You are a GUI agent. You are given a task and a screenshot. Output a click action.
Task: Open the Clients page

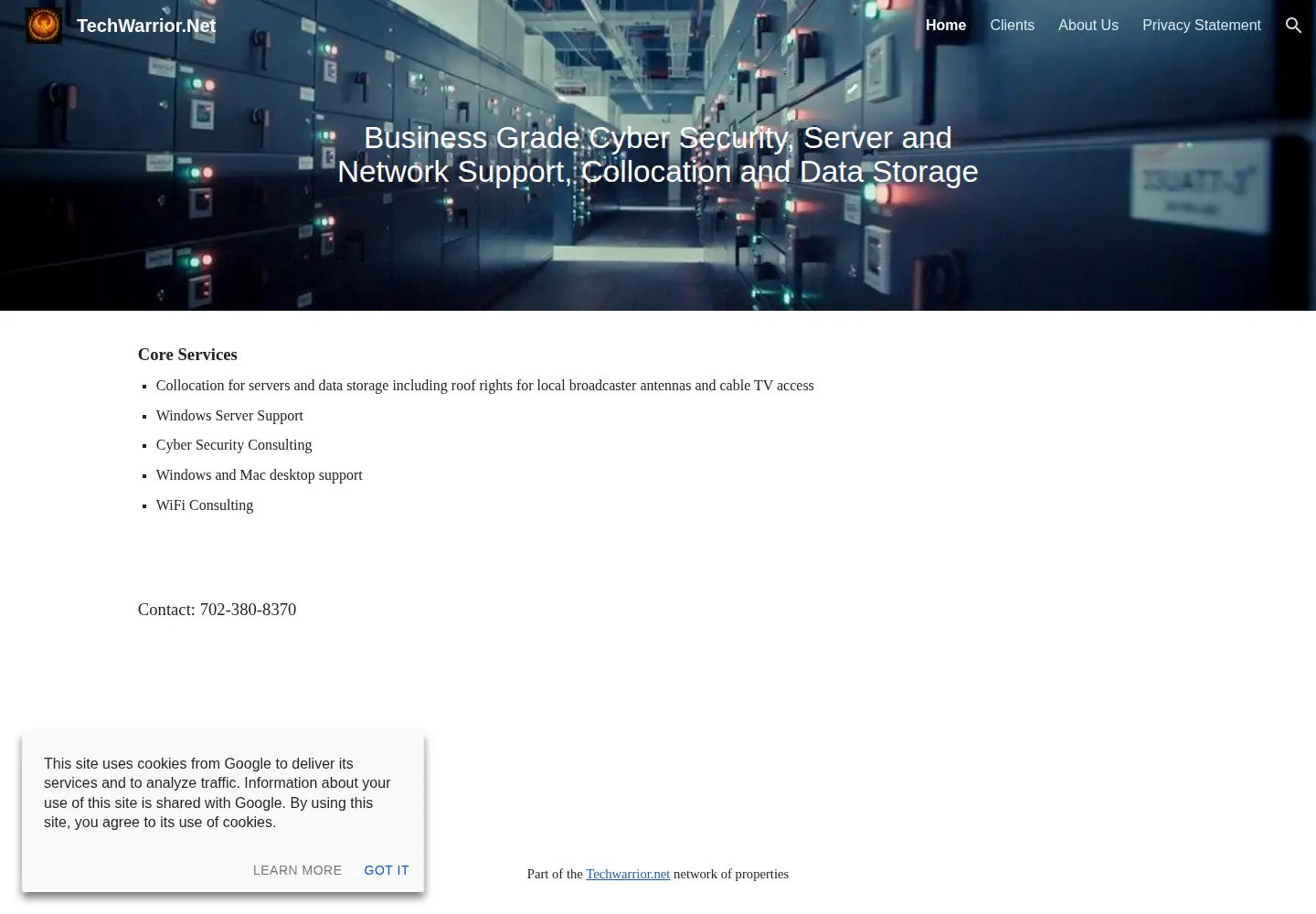click(1012, 26)
